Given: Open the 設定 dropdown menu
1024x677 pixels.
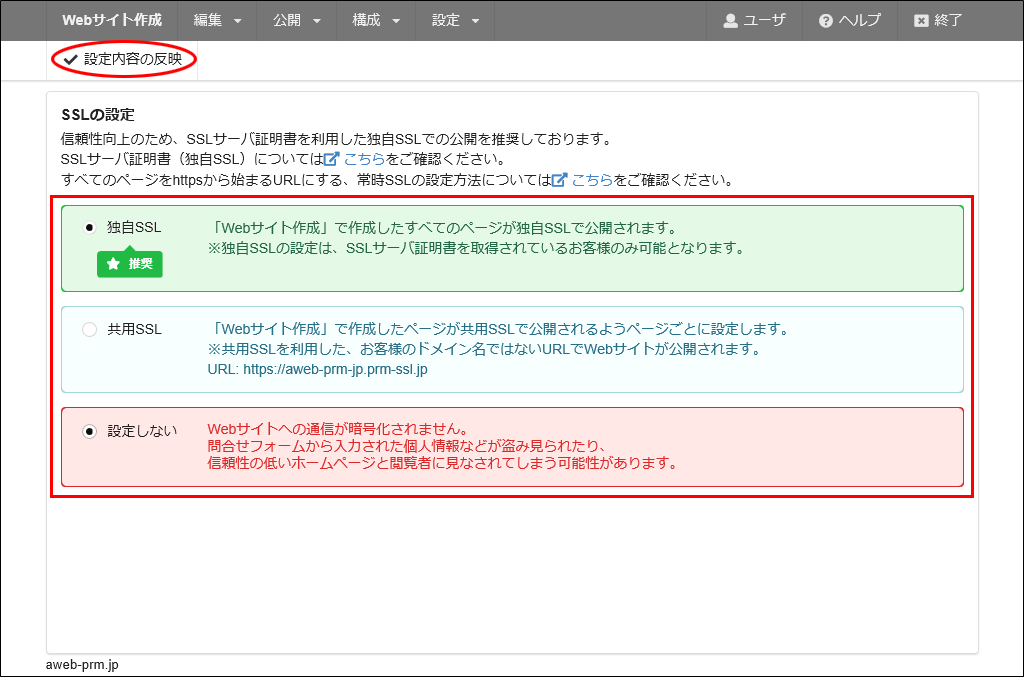Looking at the screenshot, I should click(x=456, y=21).
